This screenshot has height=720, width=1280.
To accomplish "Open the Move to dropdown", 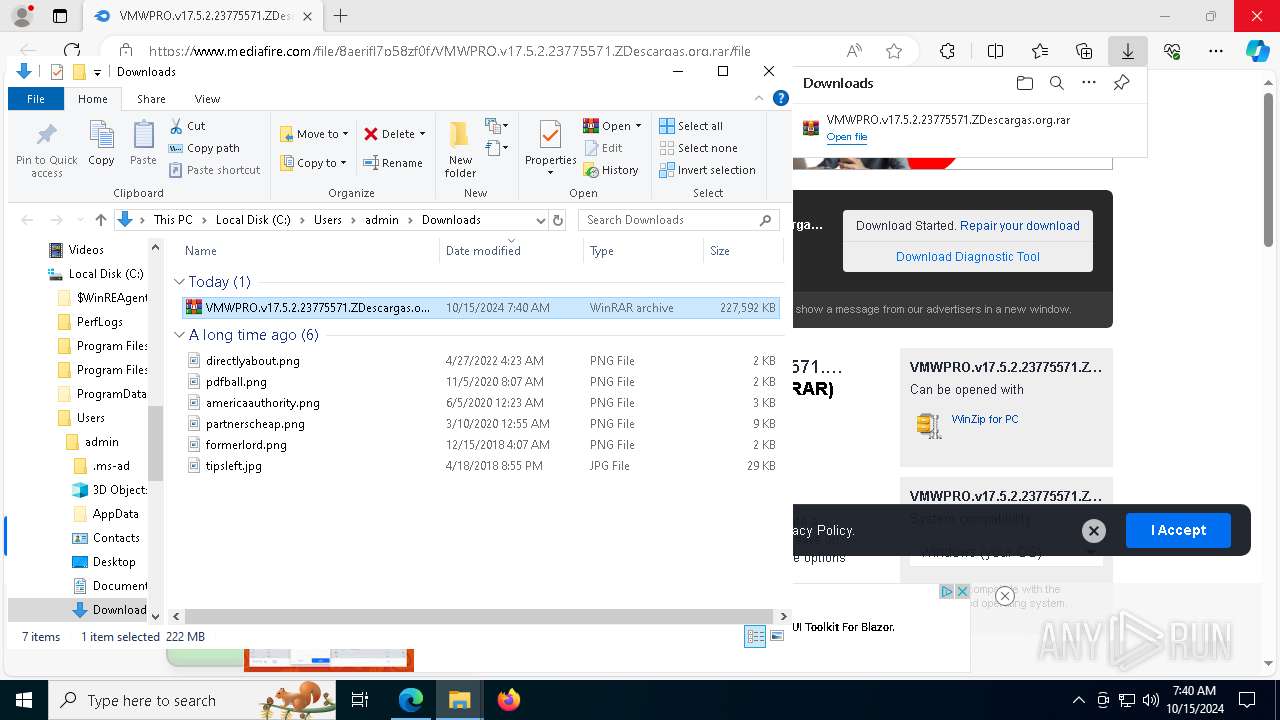I will click(314, 134).
